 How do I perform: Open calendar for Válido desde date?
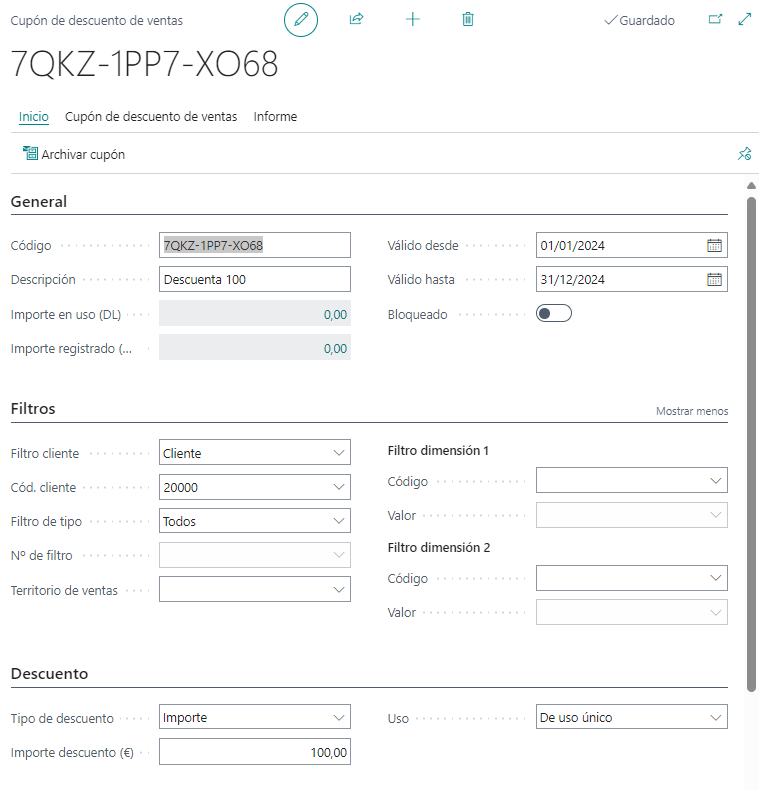tap(714, 245)
